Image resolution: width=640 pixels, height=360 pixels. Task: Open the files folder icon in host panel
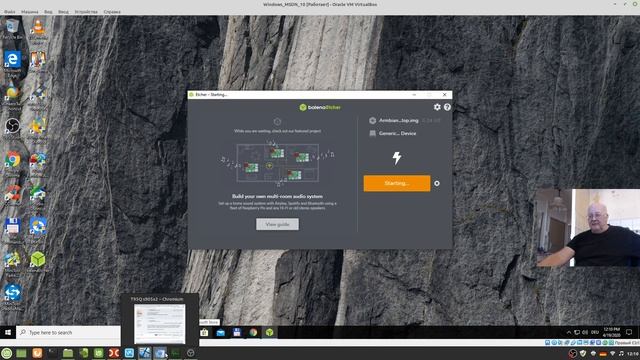68,353
